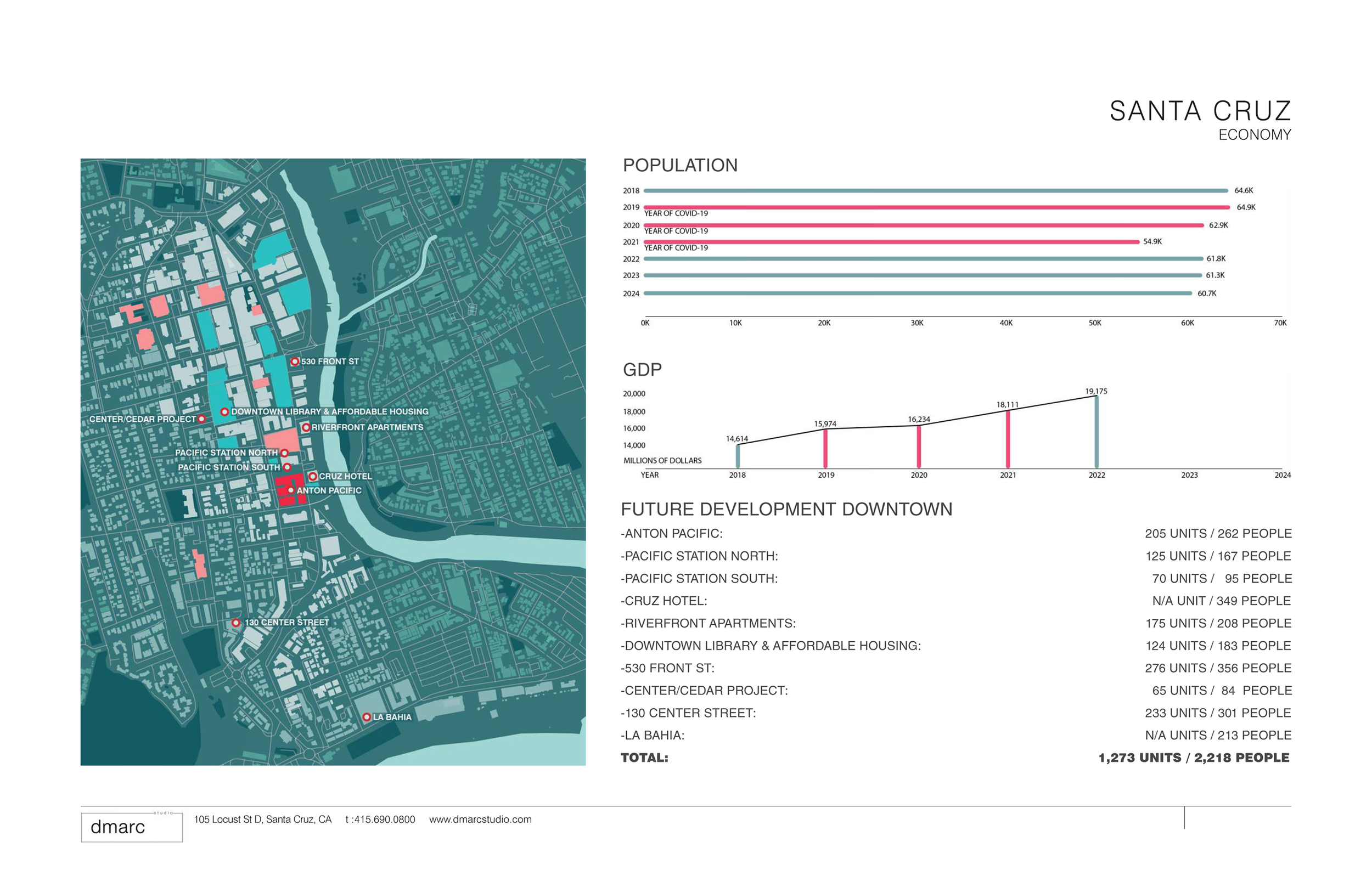
Task: Click the Riverfront Apartments map marker
Action: coord(307,427)
